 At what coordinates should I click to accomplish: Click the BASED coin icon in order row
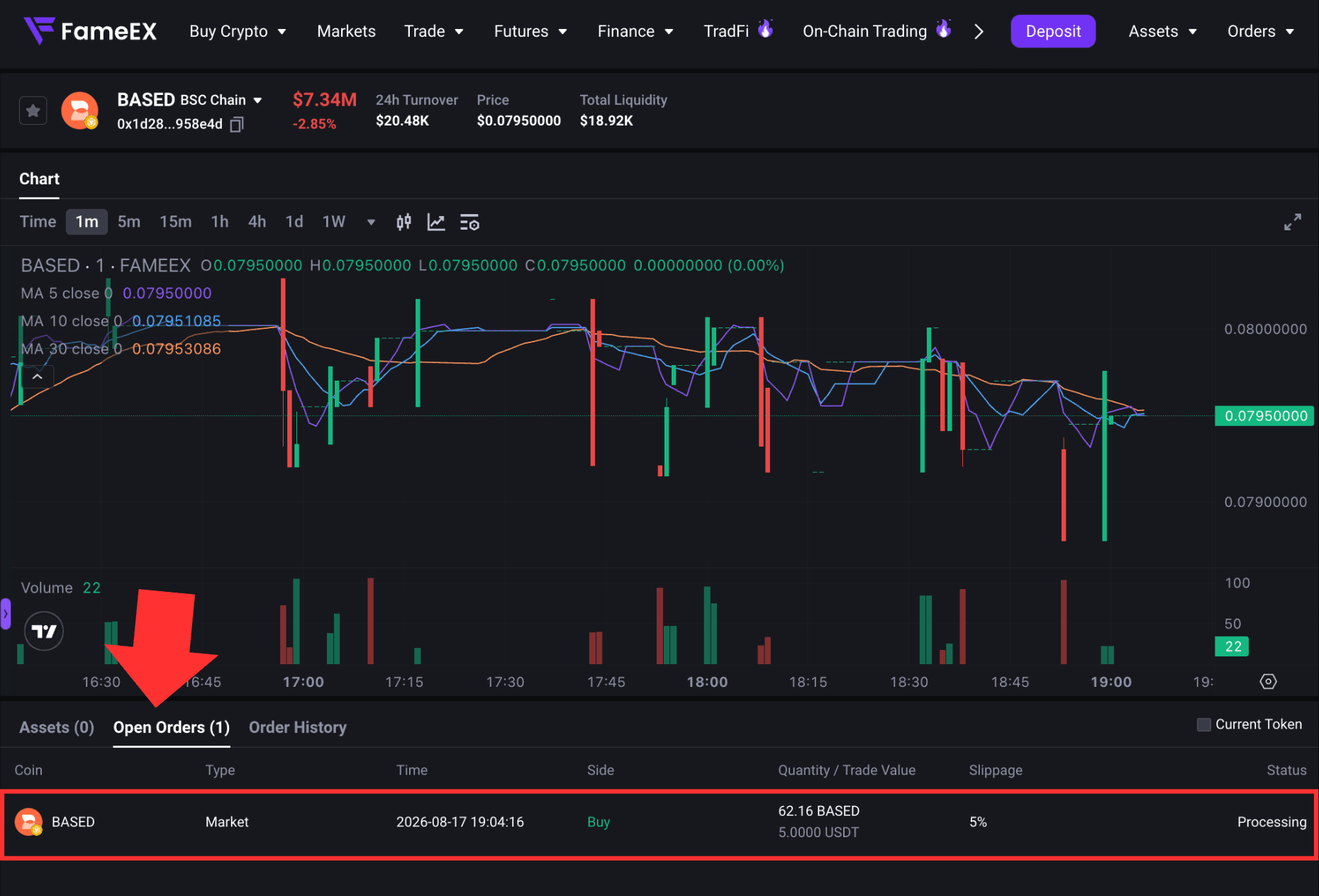click(28, 822)
